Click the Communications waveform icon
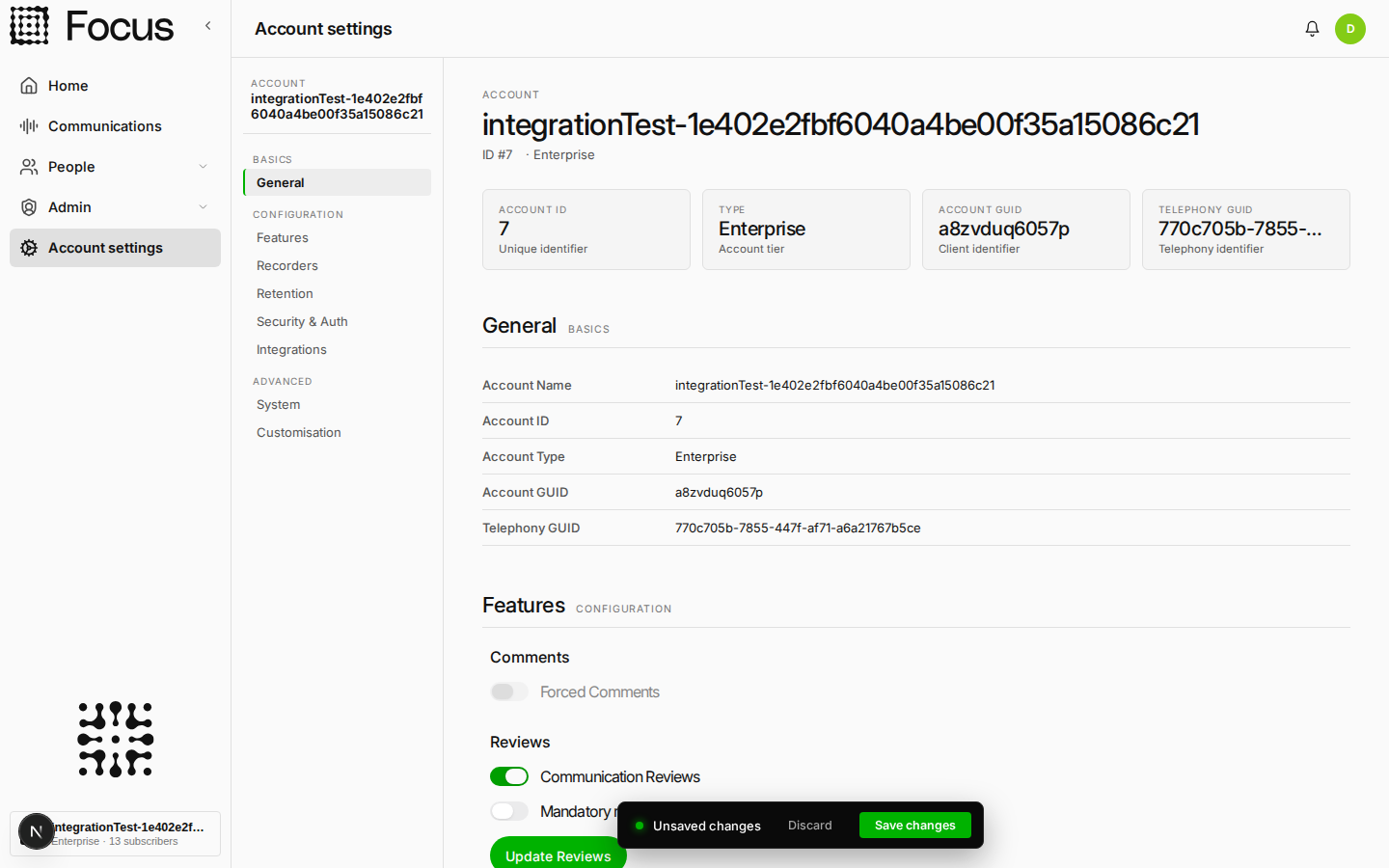This screenshot has width=1389, height=868. point(29,126)
